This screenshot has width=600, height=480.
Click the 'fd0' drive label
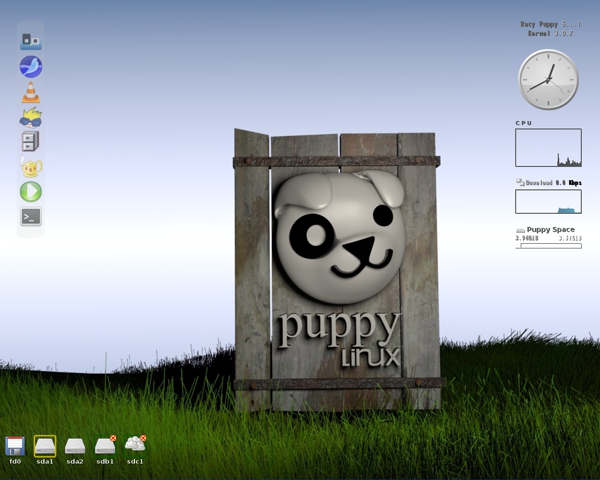[15, 462]
